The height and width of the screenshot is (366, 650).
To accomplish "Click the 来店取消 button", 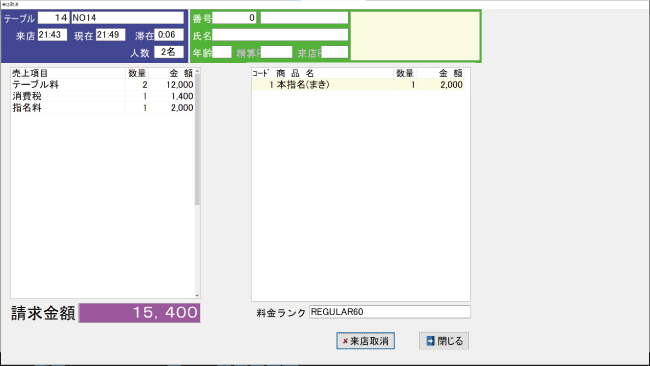I will (x=365, y=341).
